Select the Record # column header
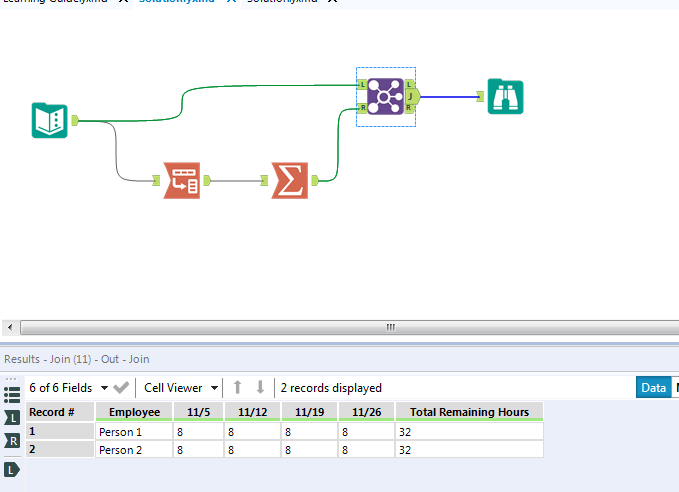 point(60,412)
